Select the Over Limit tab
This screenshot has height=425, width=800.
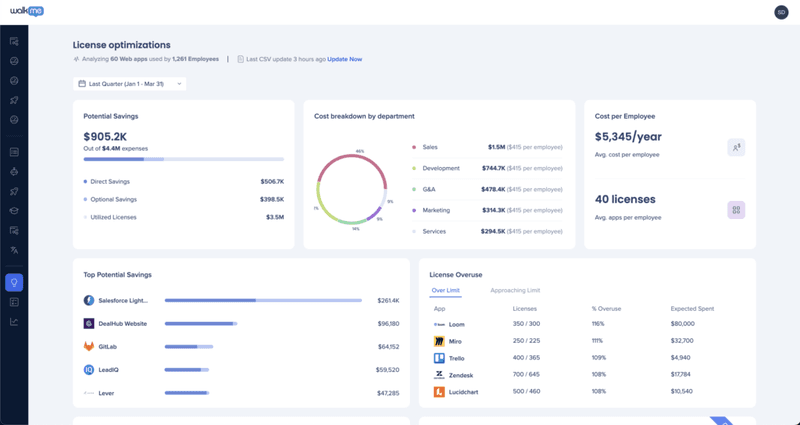pos(445,290)
